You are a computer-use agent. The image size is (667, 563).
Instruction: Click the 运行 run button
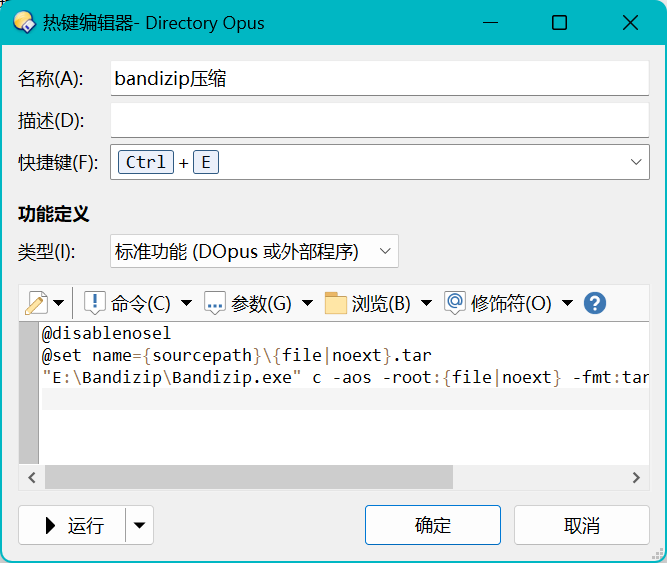(72, 525)
